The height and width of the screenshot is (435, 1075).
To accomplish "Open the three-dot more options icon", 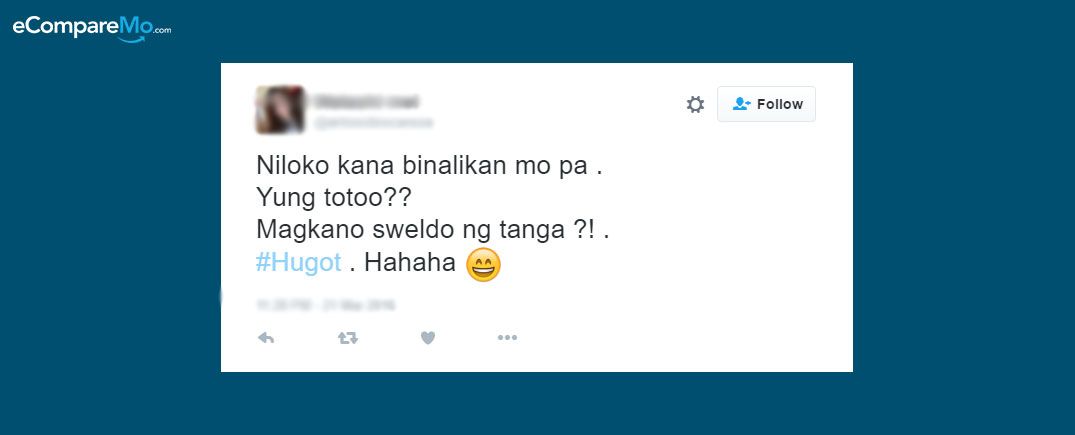I will point(507,338).
